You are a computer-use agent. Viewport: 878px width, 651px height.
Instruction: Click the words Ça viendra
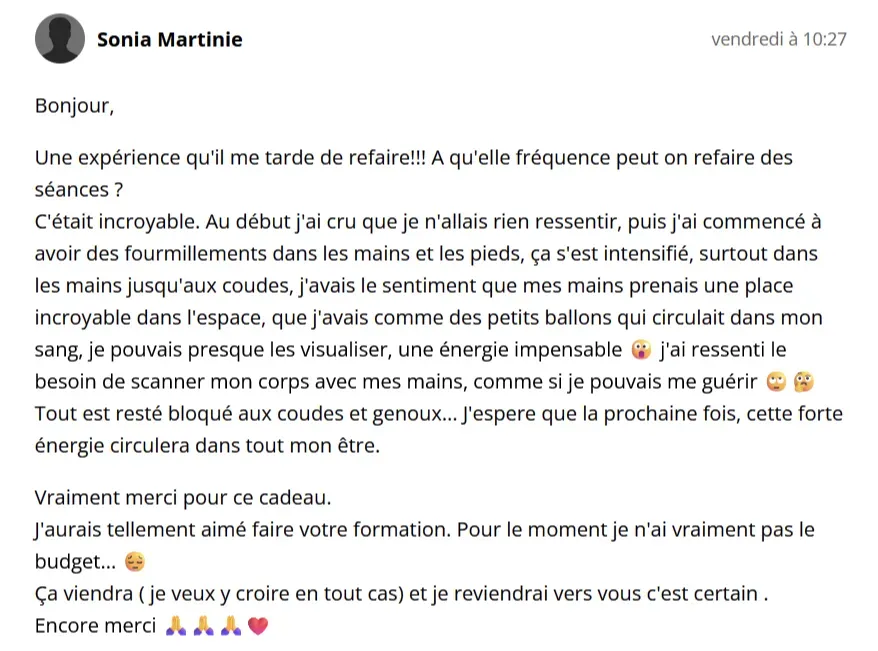click(x=84, y=593)
